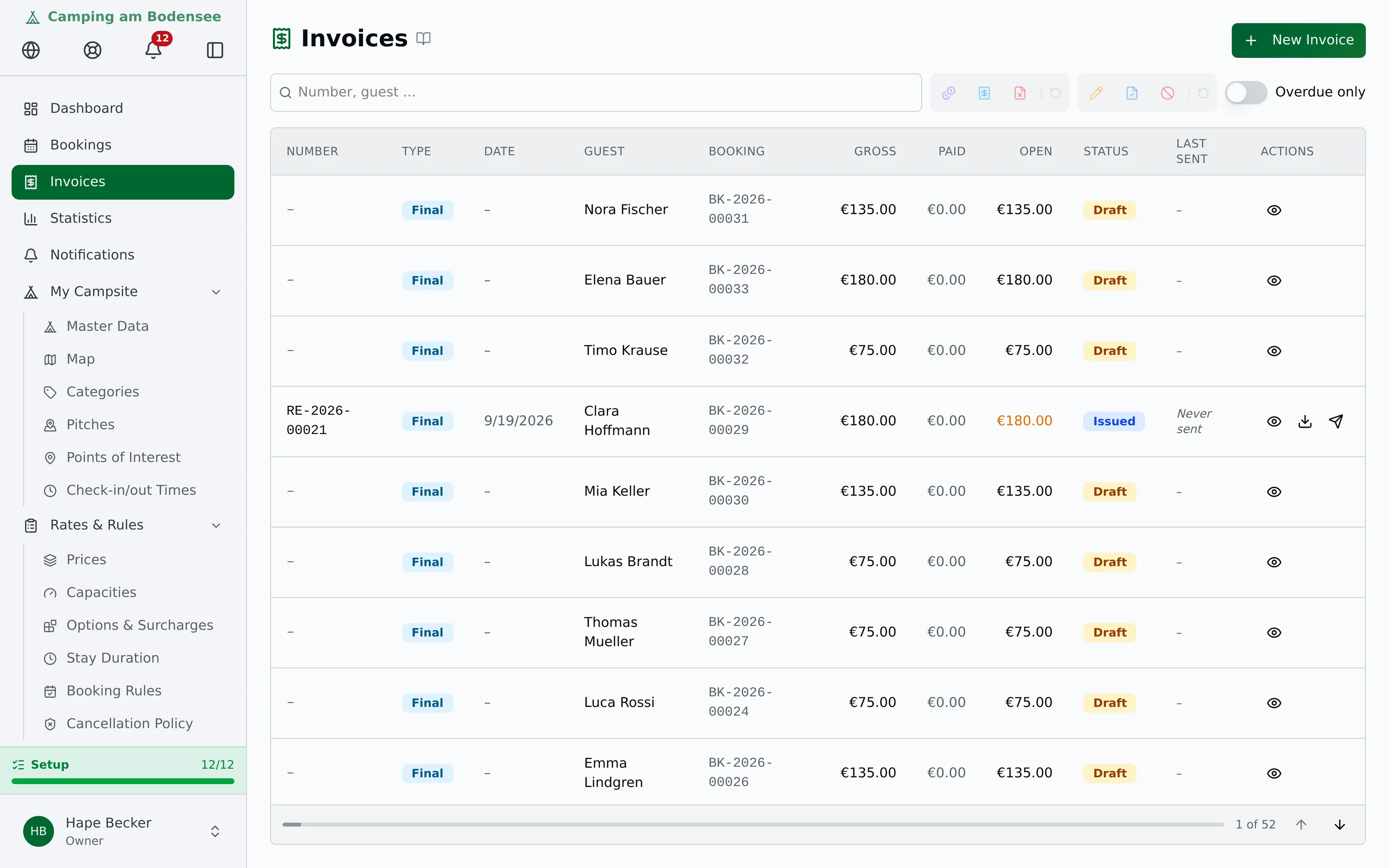Screen dimensions: 1389x868
Task: Open Notifications in the sidebar
Action: [x=123, y=255]
